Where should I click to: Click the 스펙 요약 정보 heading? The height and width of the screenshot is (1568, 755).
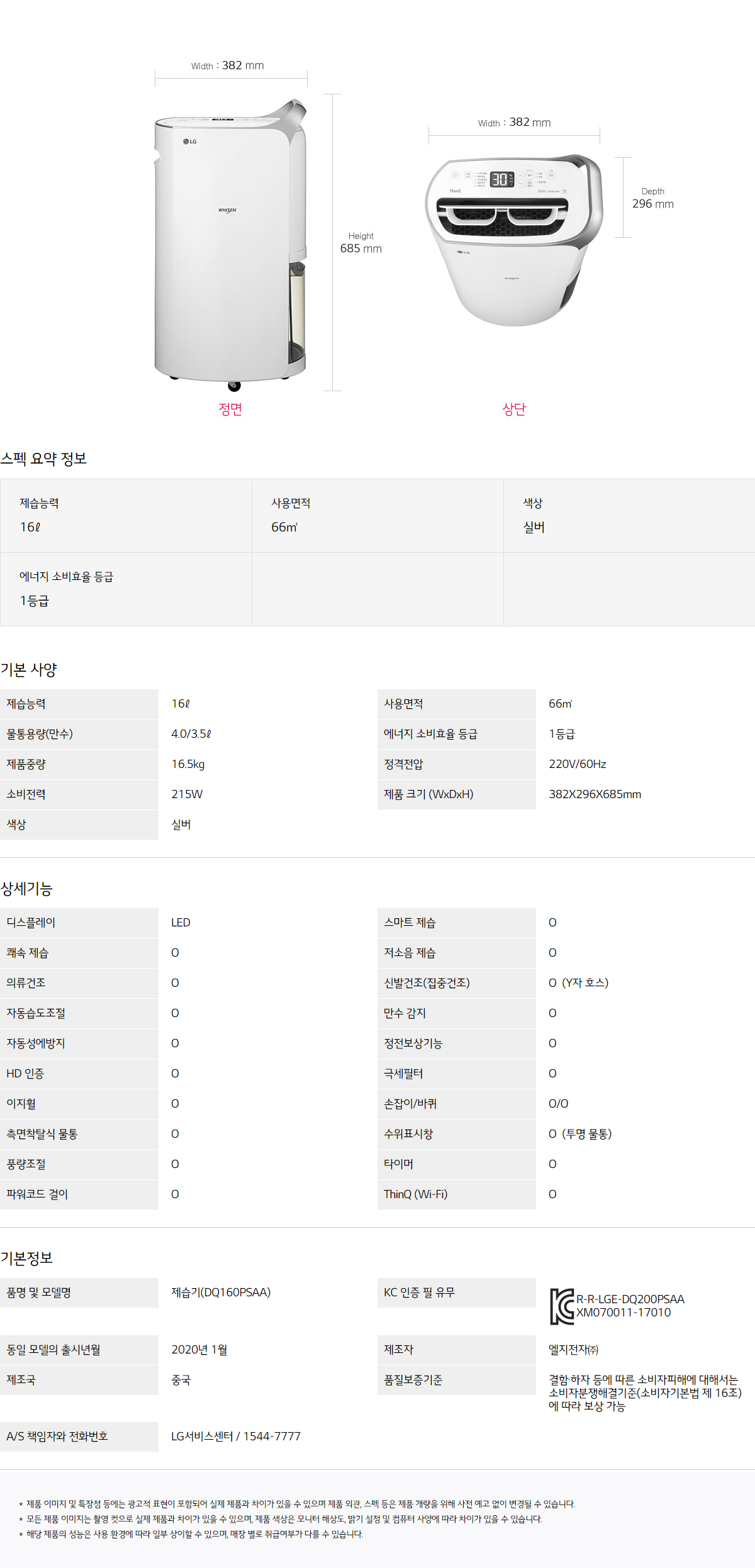[x=43, y=459]
